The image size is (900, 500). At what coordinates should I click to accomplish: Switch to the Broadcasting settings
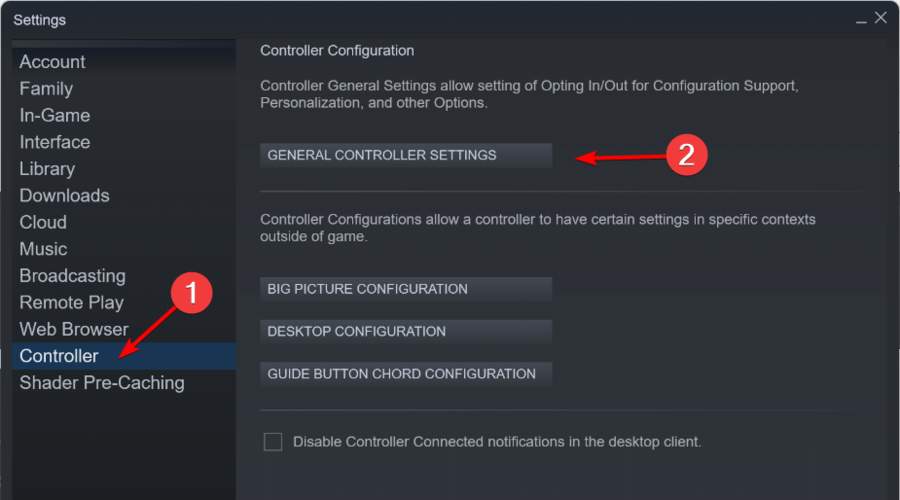(72, 276)
